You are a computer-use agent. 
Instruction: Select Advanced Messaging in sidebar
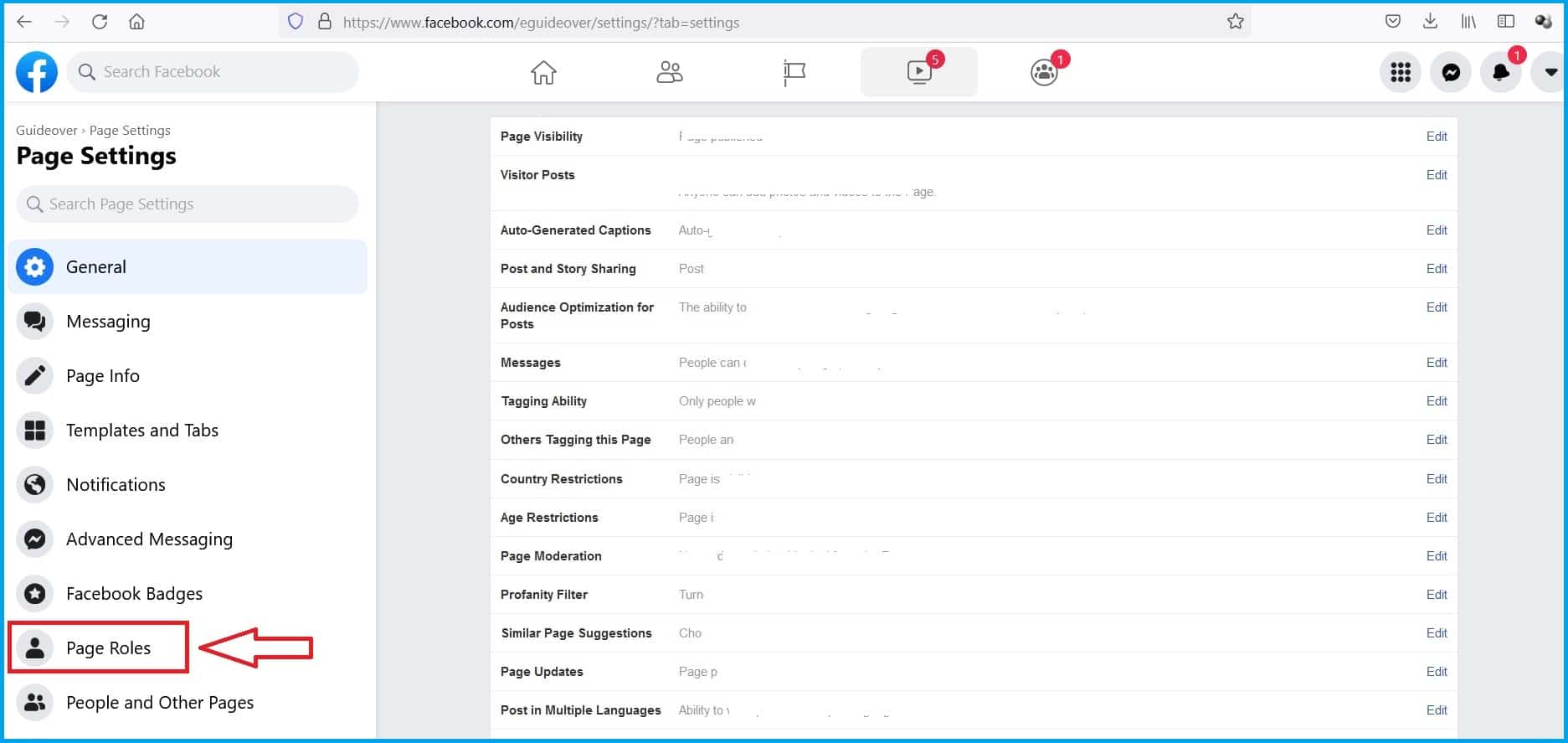coord(188,539)
